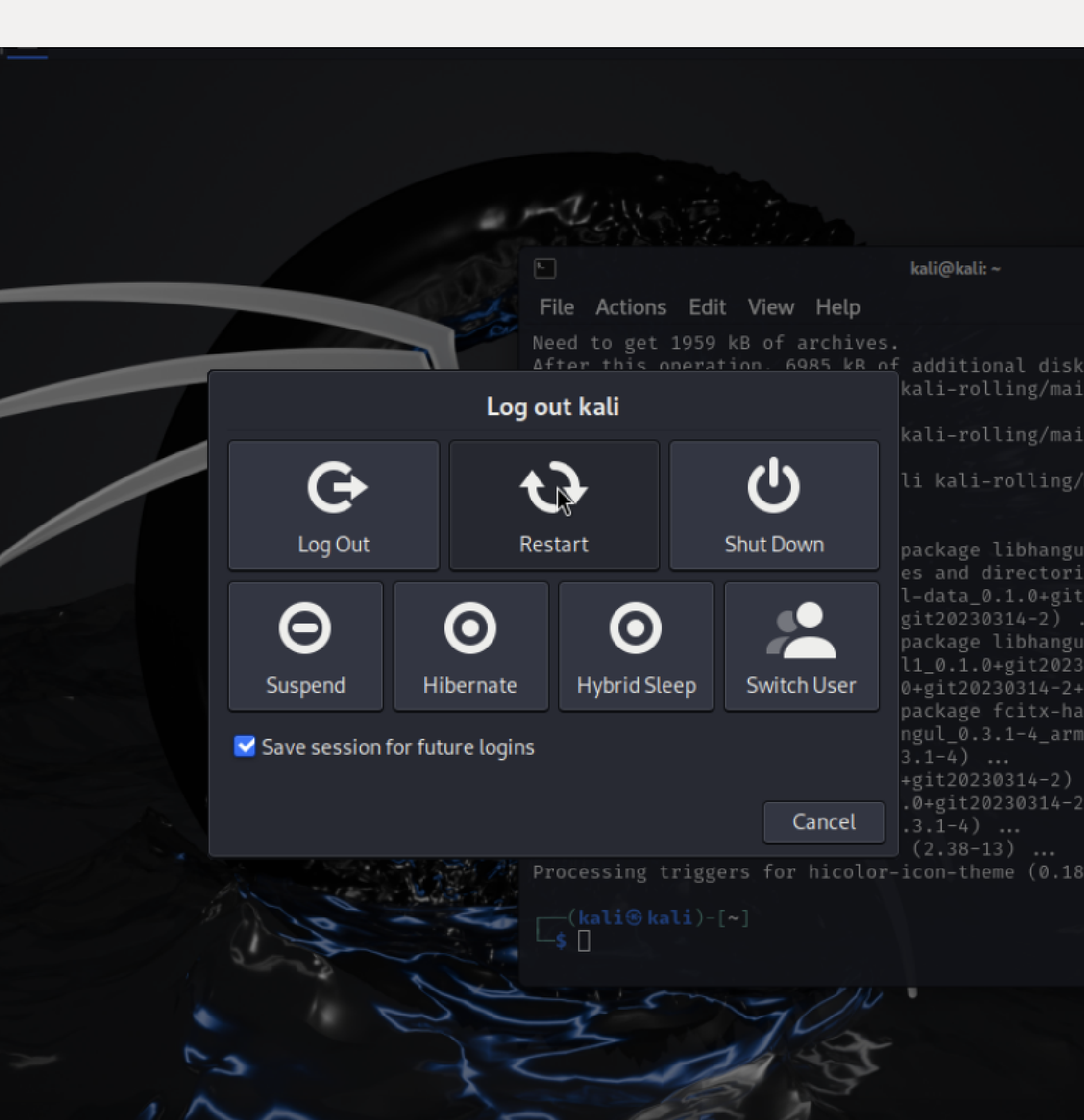Click the terminal prompt input cursor
The image size is (1084, 1120).
[x=584, y=941]
